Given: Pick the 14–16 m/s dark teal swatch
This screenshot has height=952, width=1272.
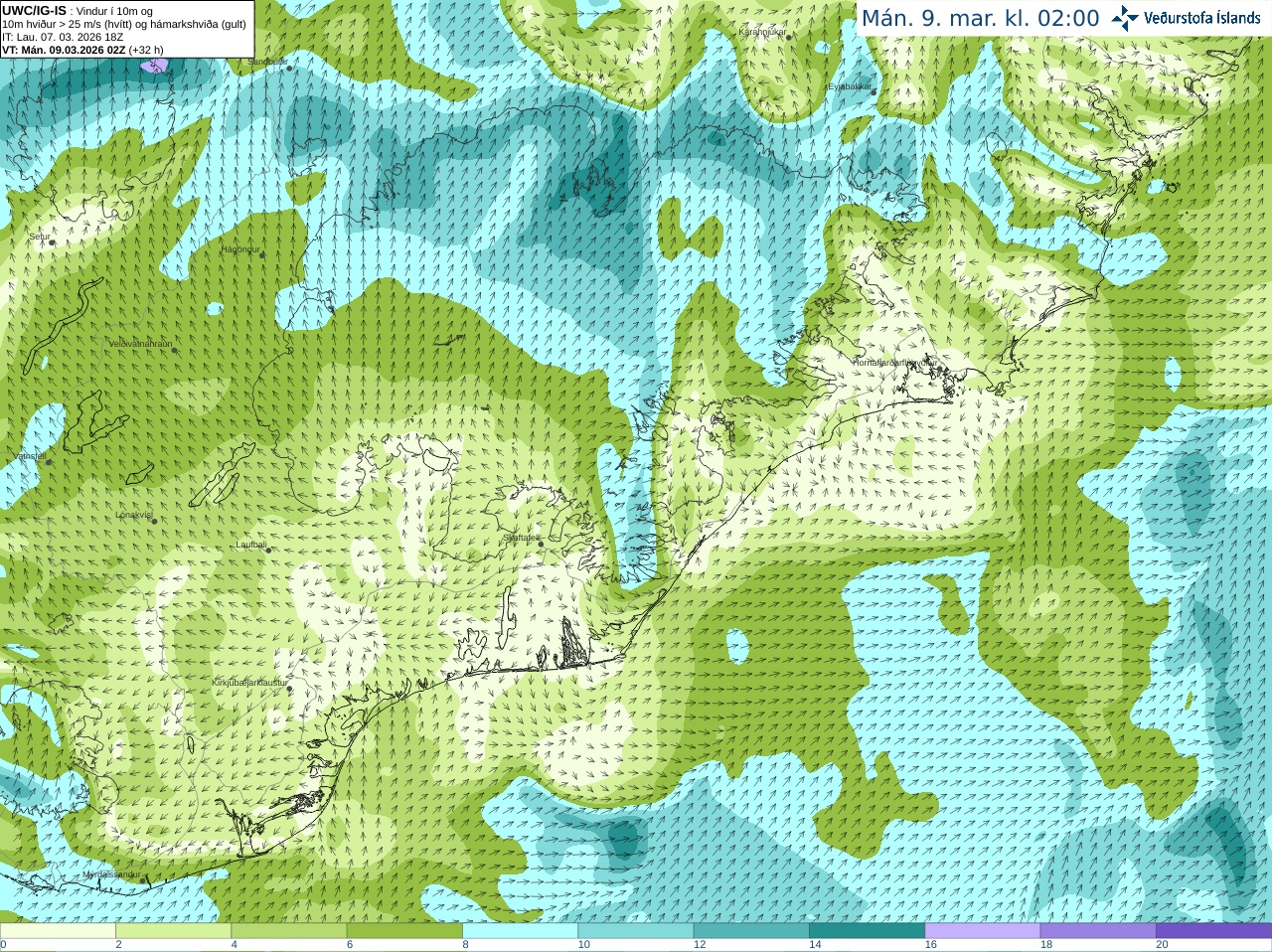Looking at the screenshot, I should 868,930.
